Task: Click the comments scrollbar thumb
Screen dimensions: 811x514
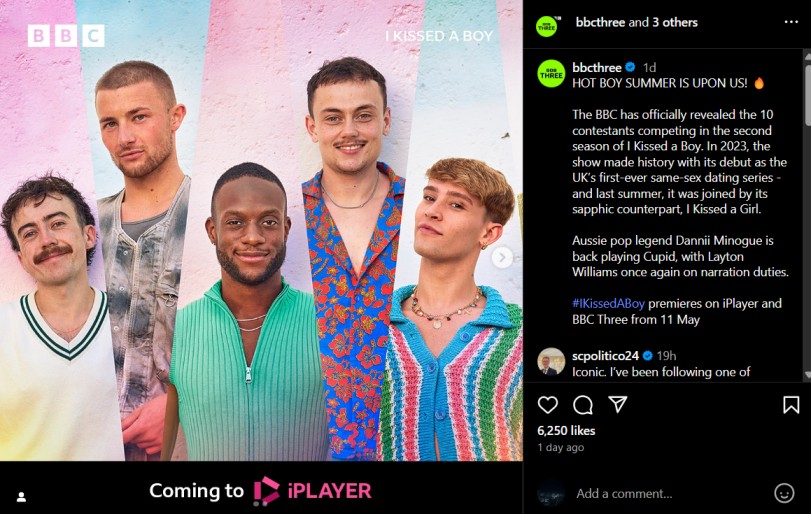Action: coord(807,95)
